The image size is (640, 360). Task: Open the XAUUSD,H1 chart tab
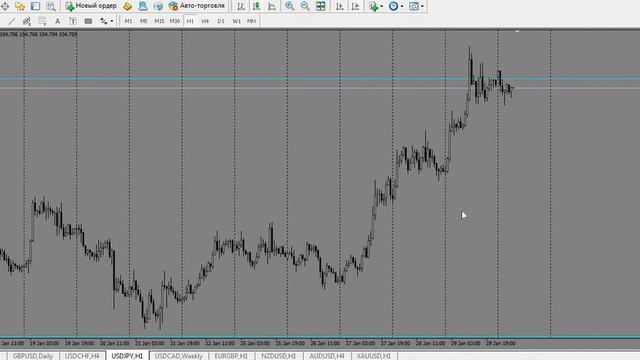373,356
